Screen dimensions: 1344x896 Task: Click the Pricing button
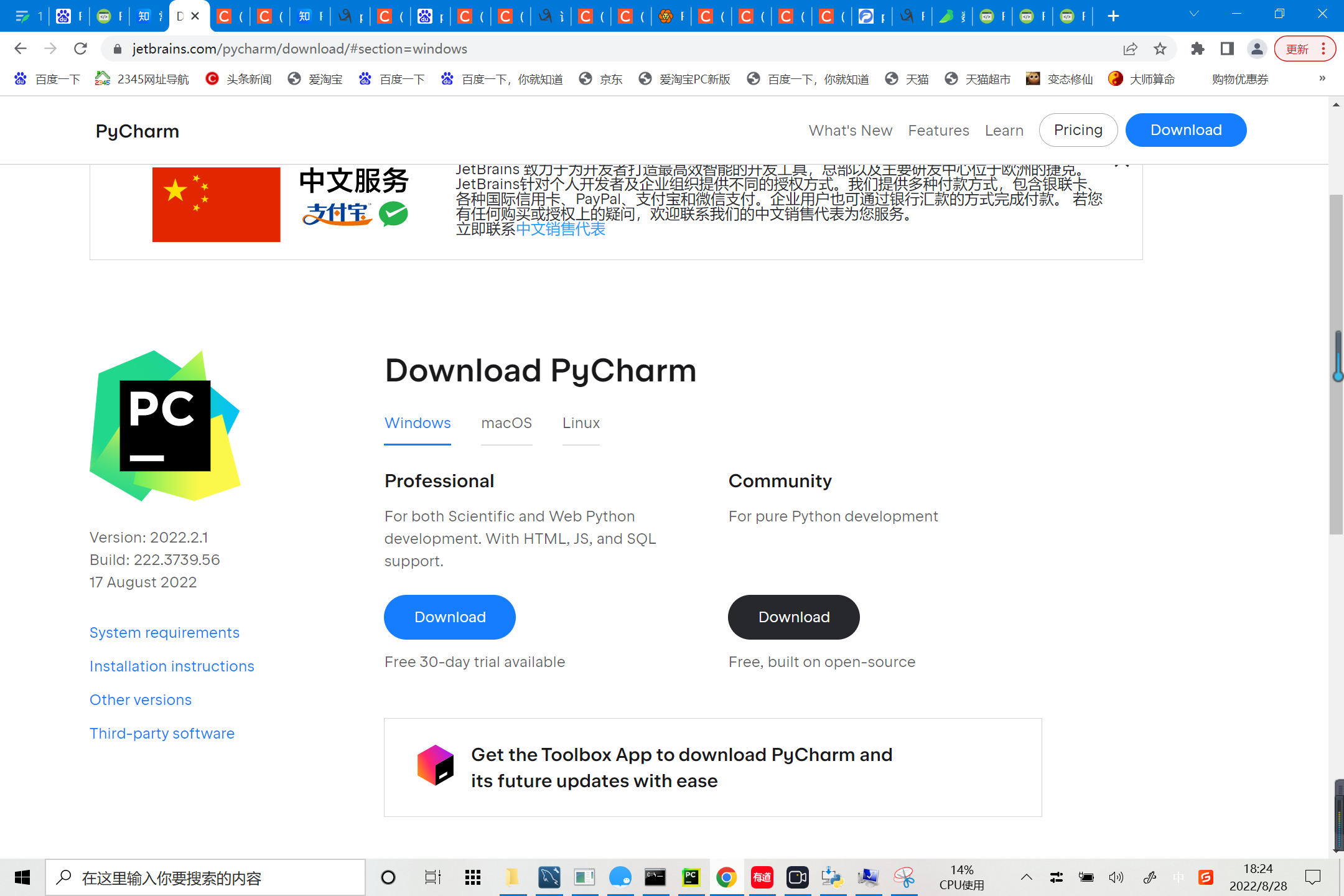point(1078,130)
